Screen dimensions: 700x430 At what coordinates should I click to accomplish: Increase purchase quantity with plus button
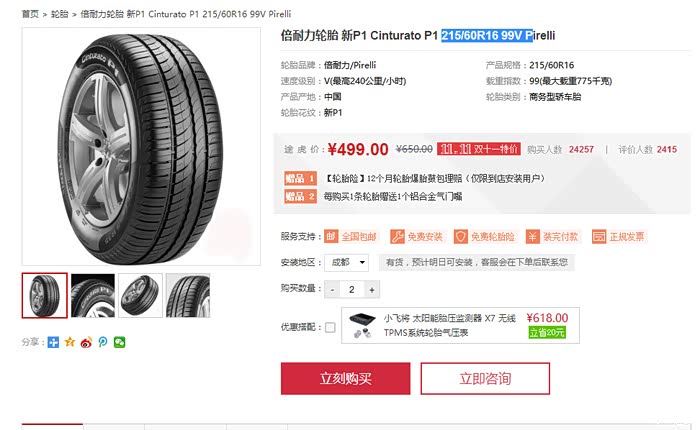[x=372, y=290]
